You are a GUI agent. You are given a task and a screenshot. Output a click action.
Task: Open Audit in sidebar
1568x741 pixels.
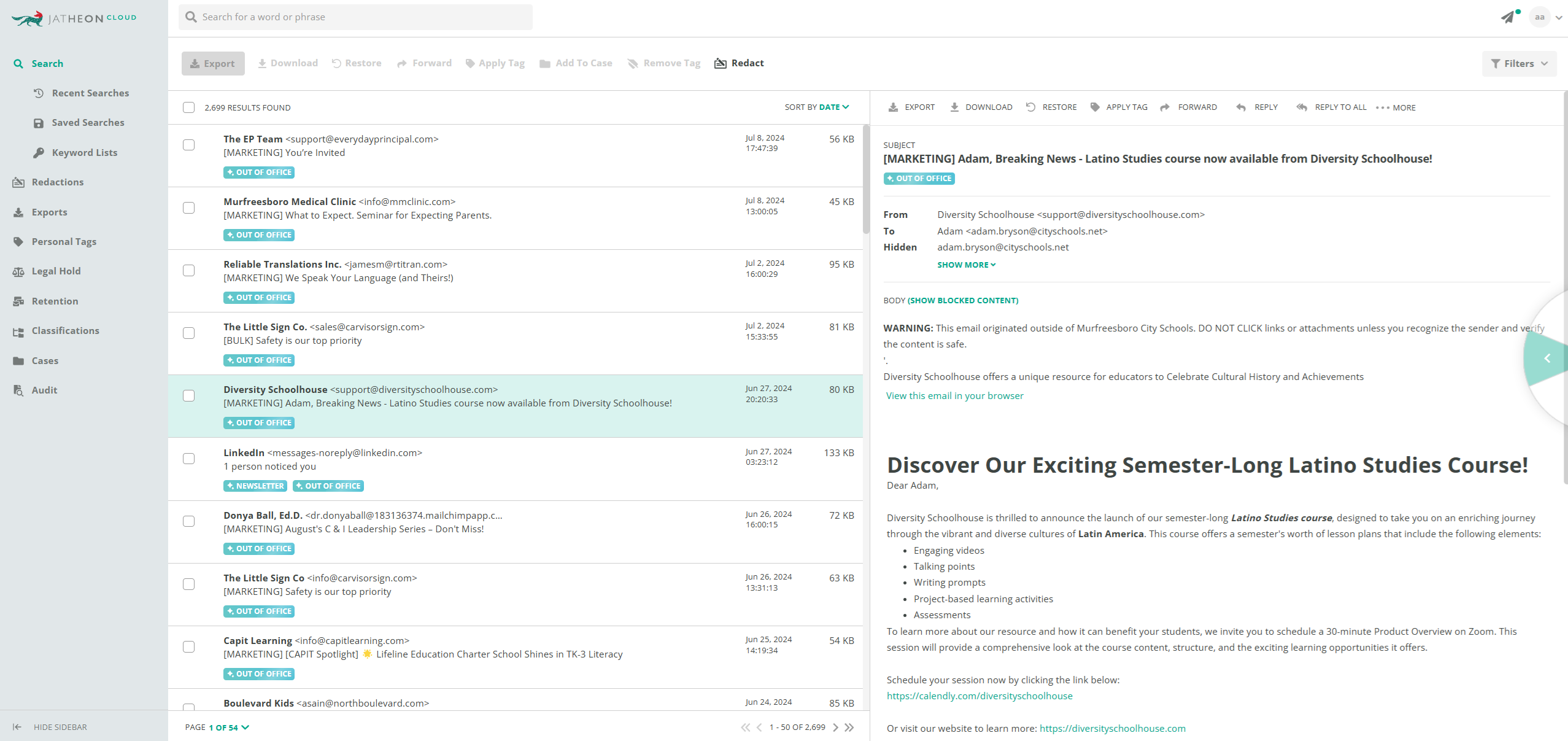44,390
